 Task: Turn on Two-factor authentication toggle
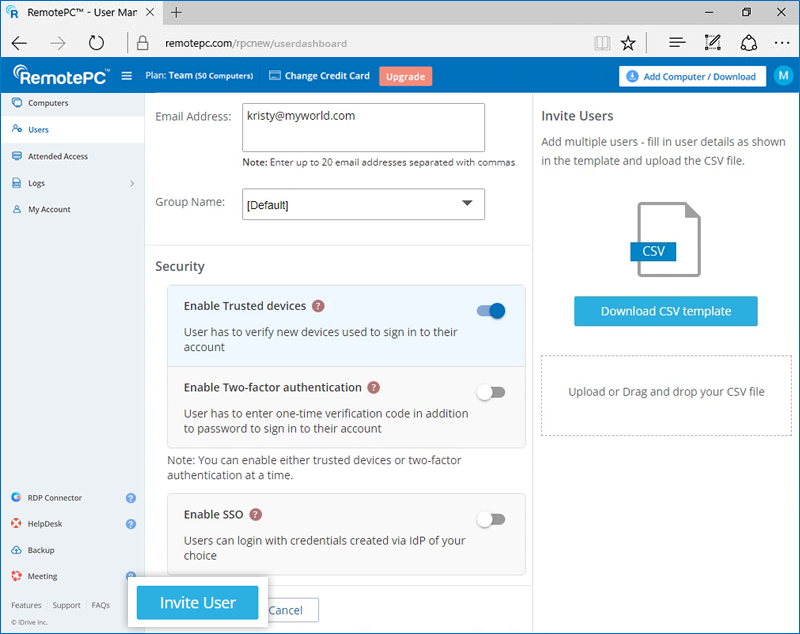pos(491,392)
